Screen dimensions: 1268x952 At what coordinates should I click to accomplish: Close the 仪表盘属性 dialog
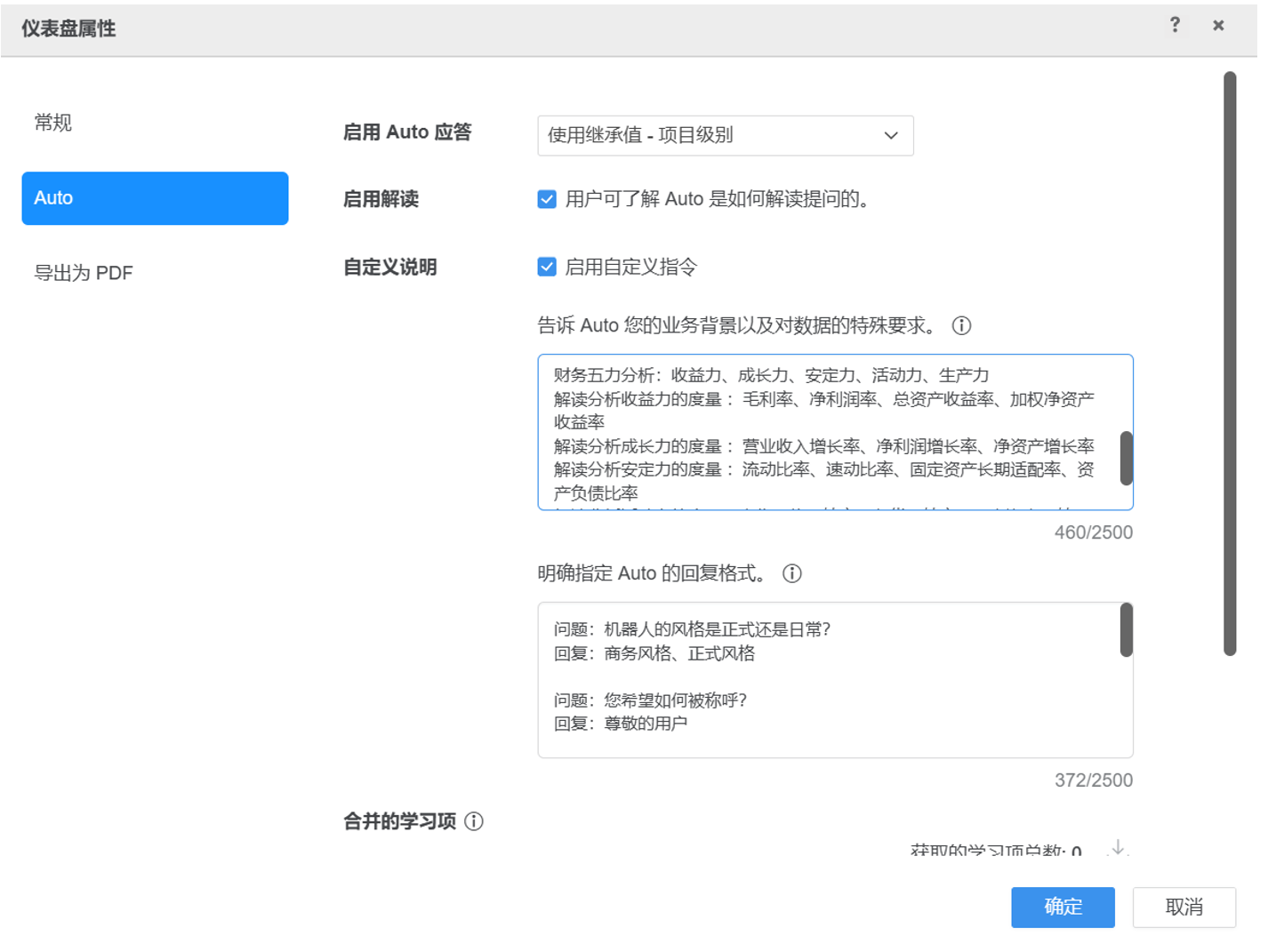point(1217,25)
